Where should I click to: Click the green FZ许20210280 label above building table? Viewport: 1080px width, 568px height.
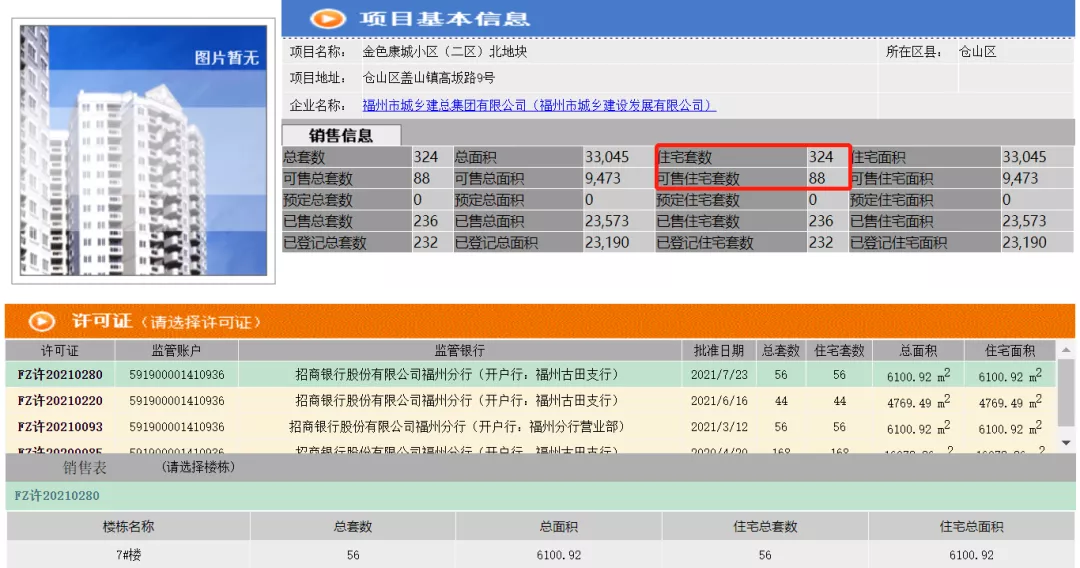(x=56, y=496)
